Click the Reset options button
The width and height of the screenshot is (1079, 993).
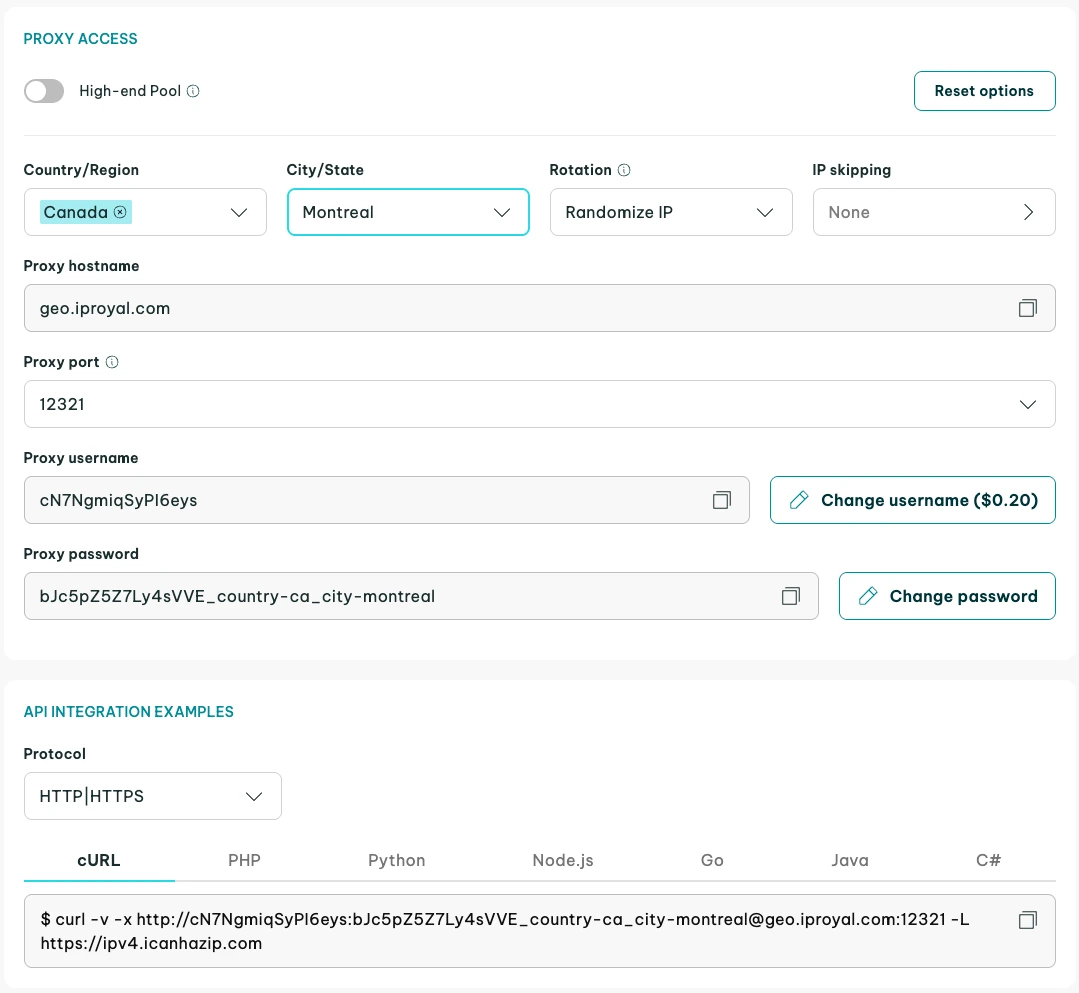(x=984, y=91)
